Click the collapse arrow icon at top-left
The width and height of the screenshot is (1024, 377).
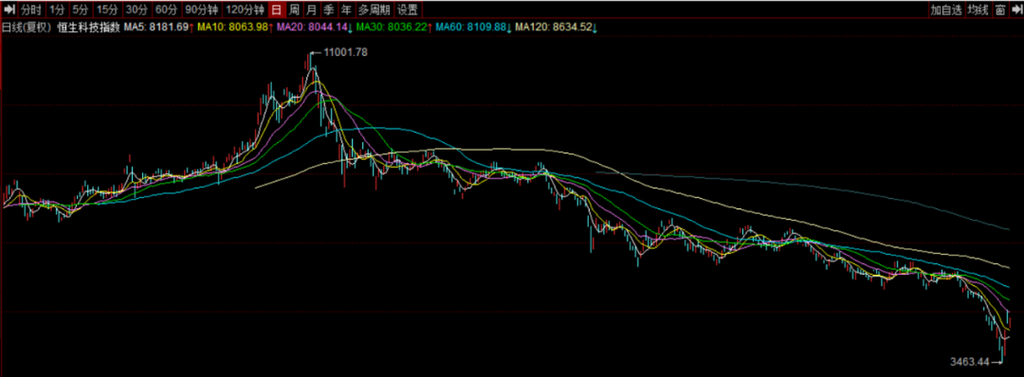9,9
